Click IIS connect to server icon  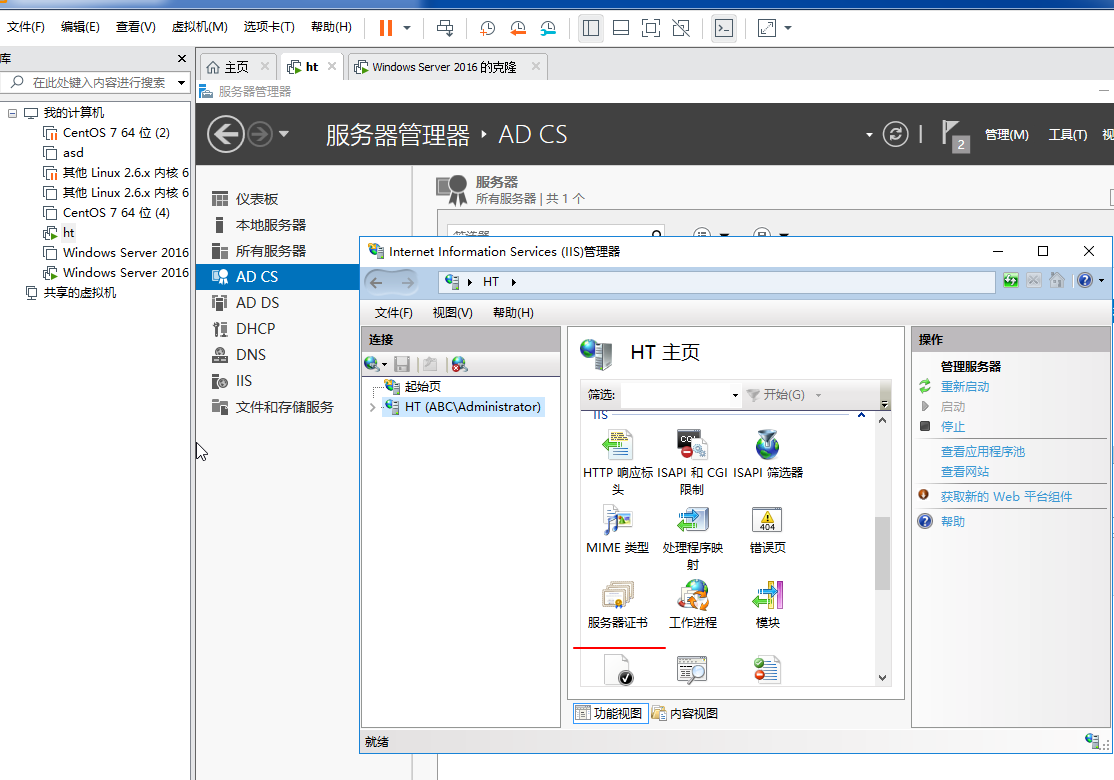372,364
